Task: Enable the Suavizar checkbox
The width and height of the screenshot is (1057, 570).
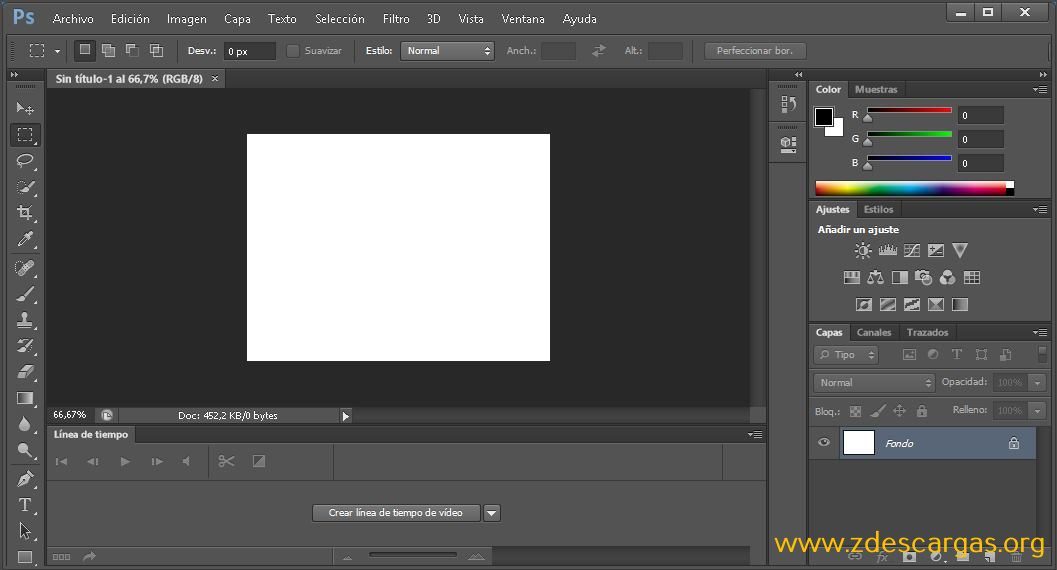Action: [293, 51]
